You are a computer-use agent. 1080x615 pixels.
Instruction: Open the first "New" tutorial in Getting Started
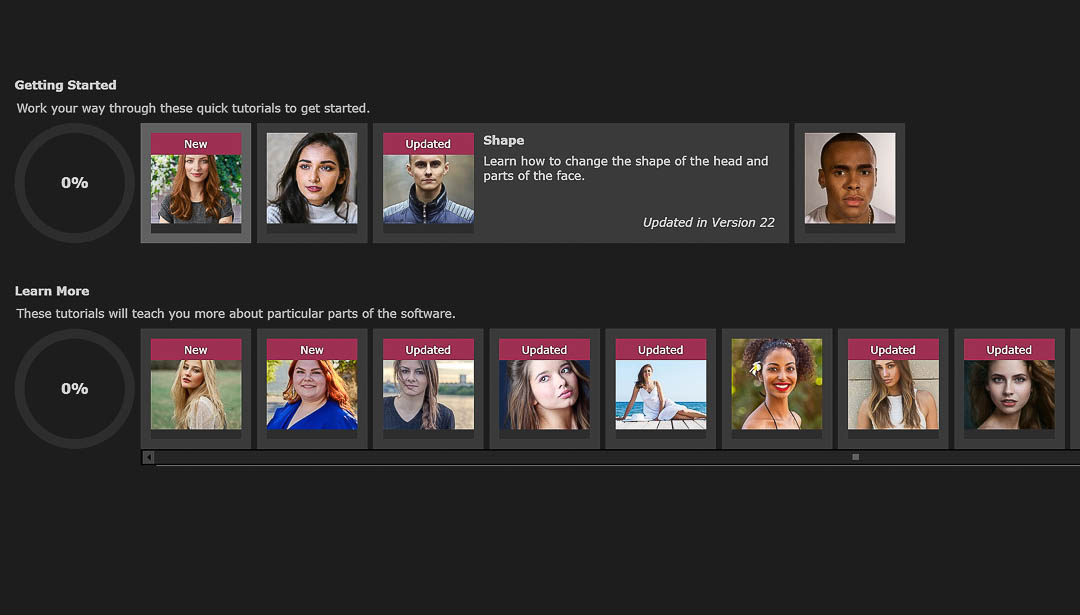195,190
